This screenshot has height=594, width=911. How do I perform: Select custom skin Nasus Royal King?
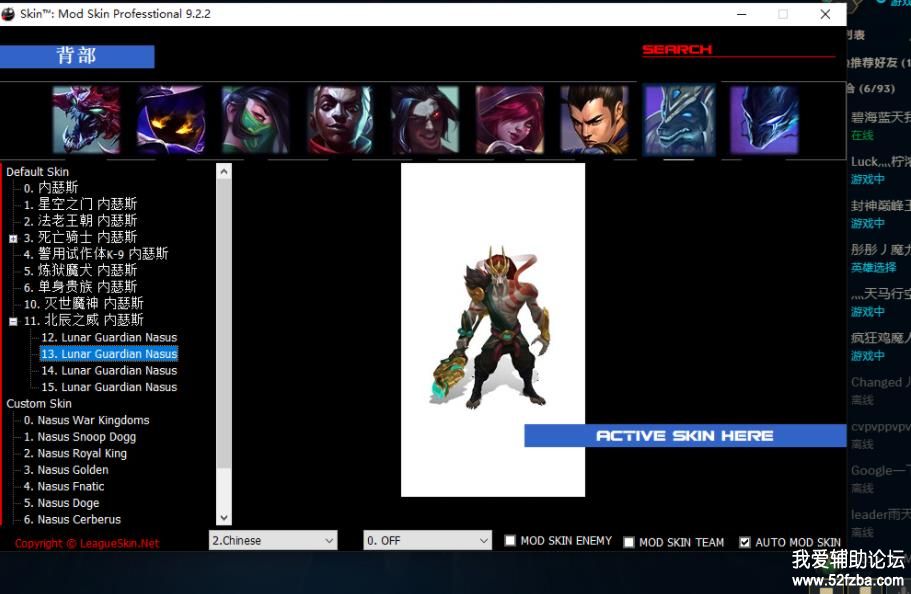click(75, 453)
